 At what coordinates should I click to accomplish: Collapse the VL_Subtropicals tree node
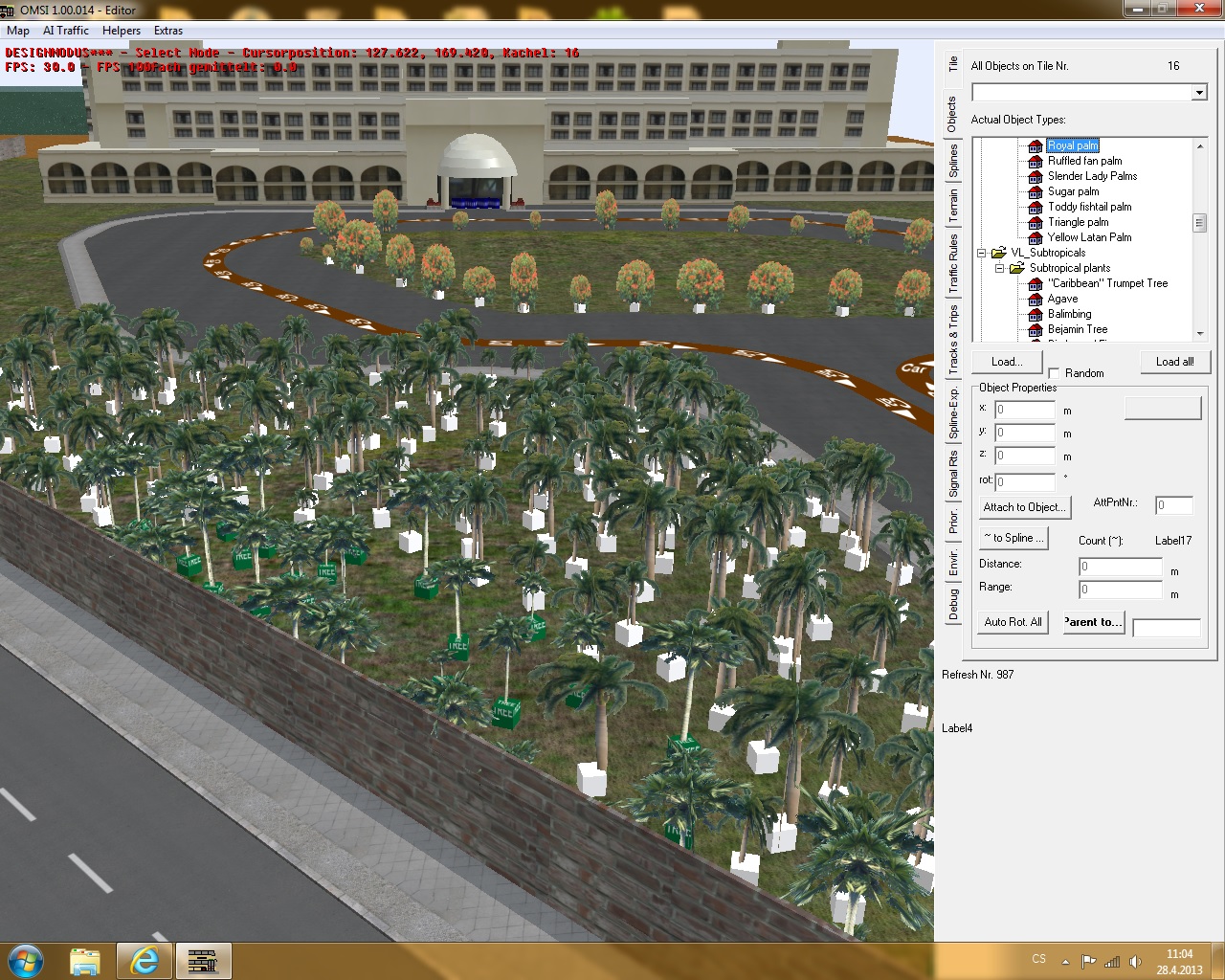coord(981,254)
